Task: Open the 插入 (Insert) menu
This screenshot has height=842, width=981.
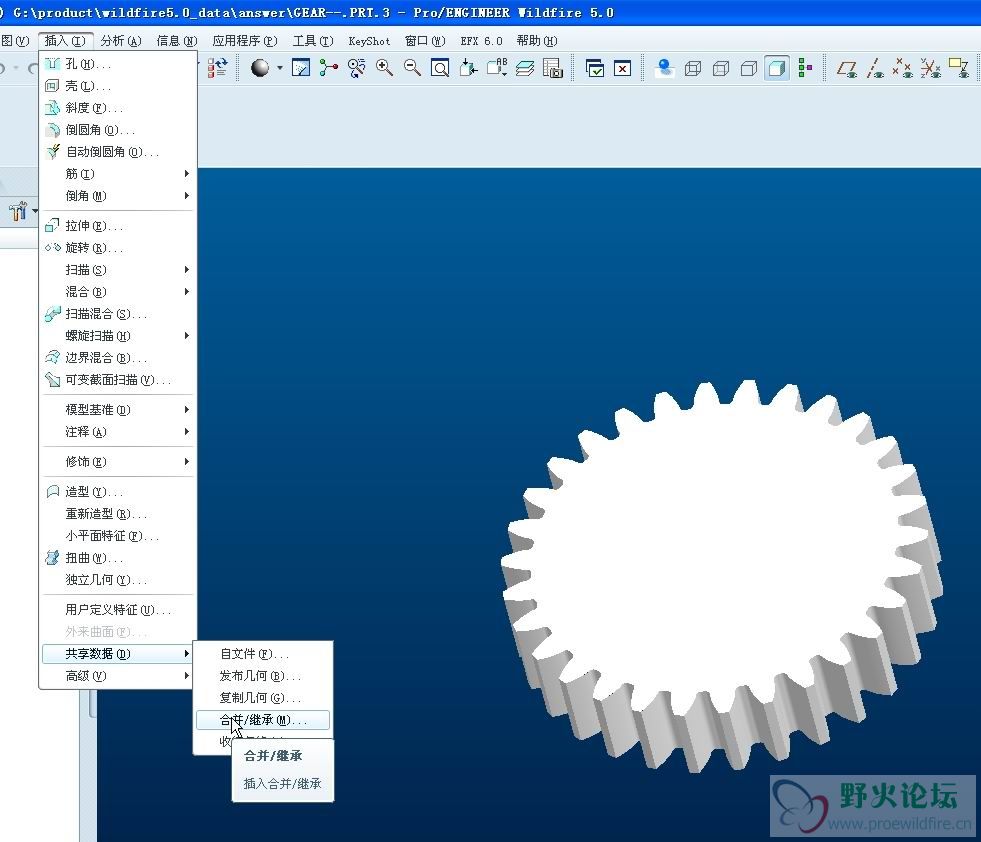Action: coord(65,41)
